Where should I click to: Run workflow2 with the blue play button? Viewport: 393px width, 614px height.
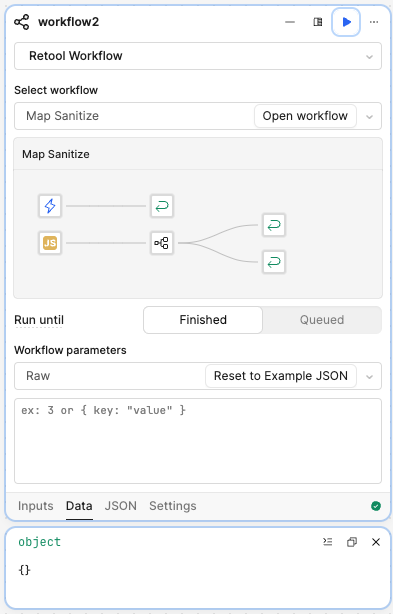click(x=346, y=22)
